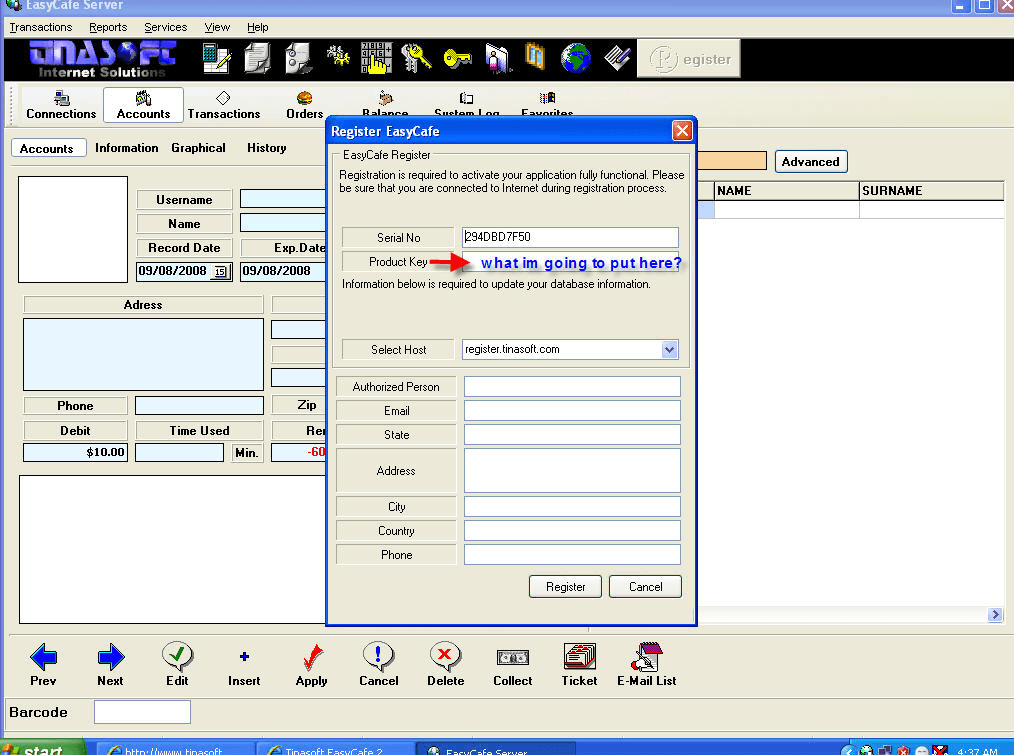Image resolution: width=1014 pixels, height=755 pixels.
Task: Open the Services menu
Action: (x=165, y=27)
